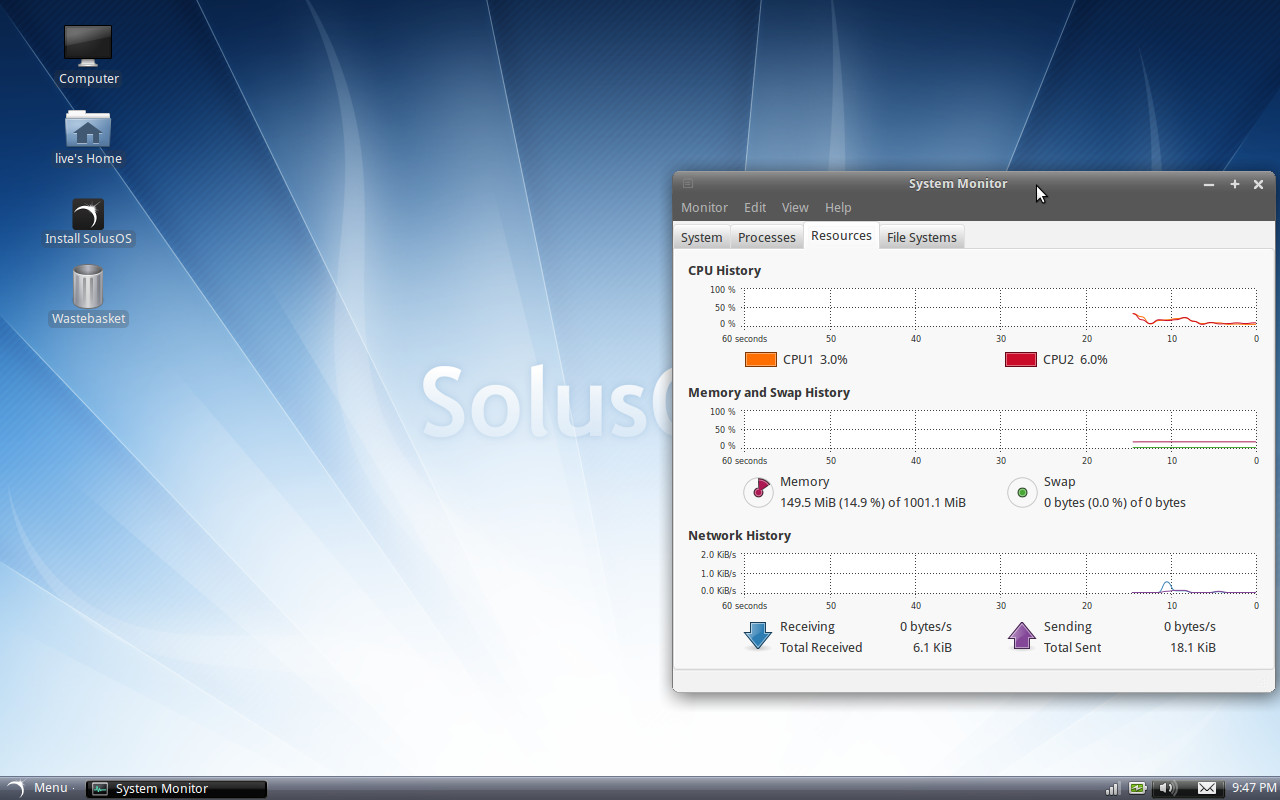Click the network signal strength tray icon

pos(1112,789)
